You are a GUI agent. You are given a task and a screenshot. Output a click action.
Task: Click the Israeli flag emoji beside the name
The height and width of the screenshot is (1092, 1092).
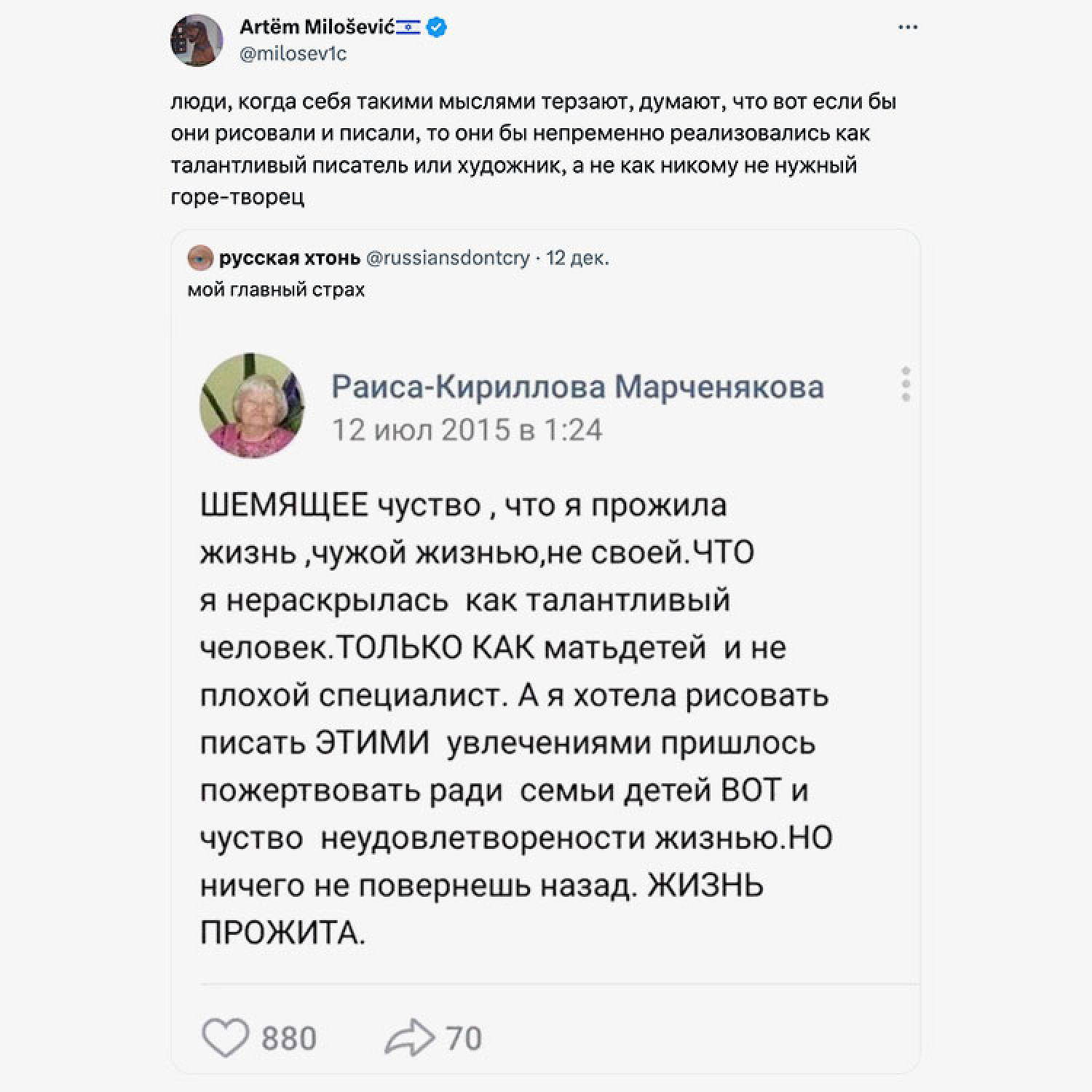click(x=409, y=28)
